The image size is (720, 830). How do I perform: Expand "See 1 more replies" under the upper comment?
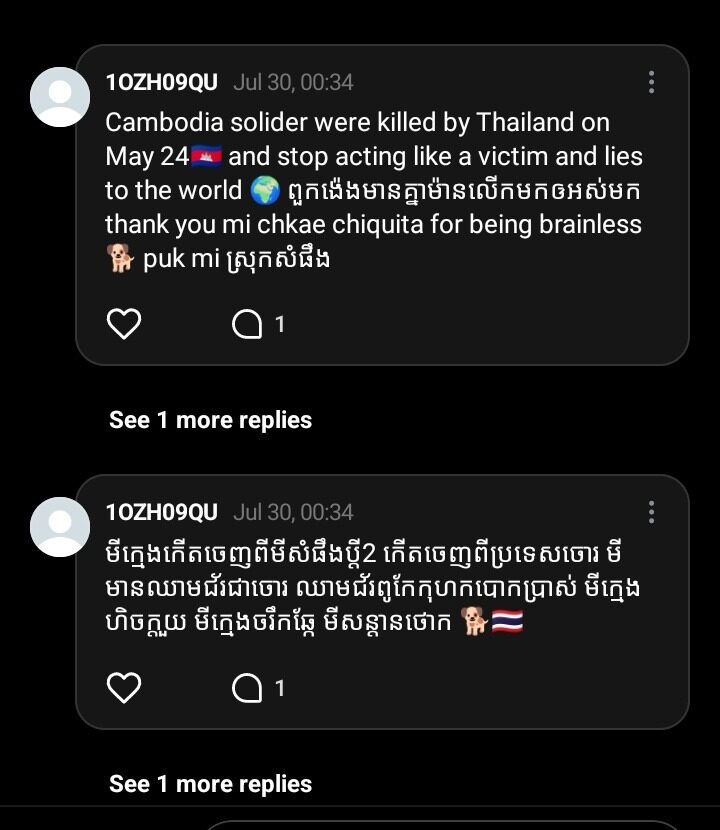point(210,420)
